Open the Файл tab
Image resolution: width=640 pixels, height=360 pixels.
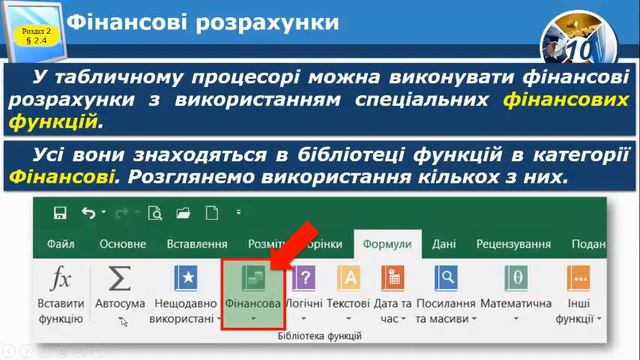(x=60, y=244)
